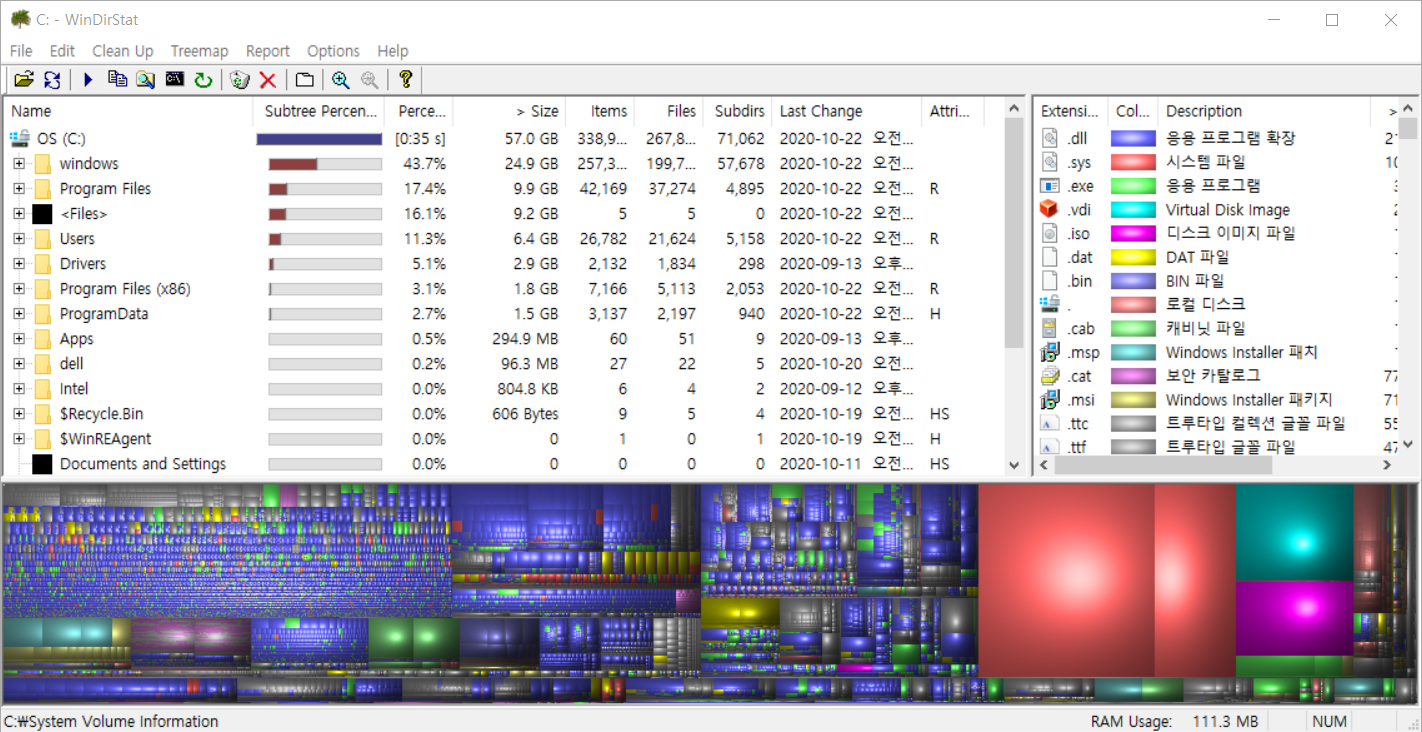
Task: Expand the $Recycle.Bin node
Action: 19,413
